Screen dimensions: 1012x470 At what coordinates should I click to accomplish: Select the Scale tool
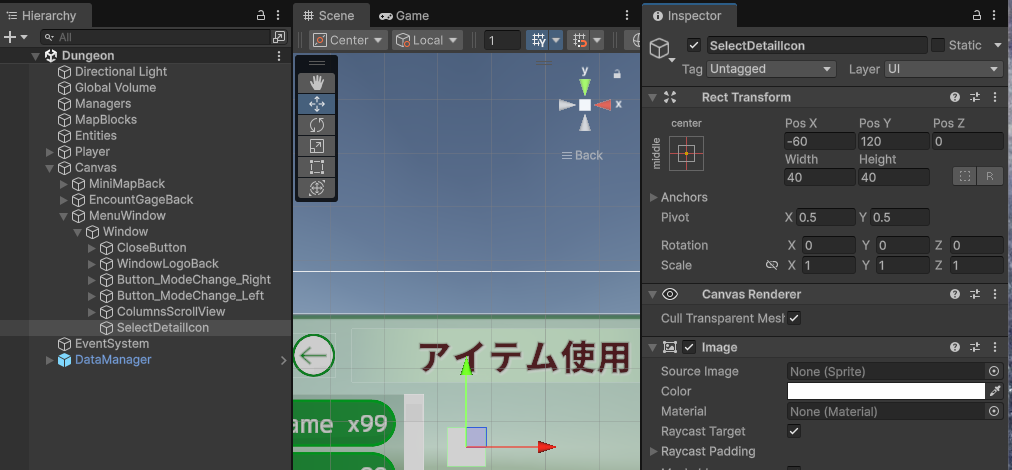click(317, 145)
